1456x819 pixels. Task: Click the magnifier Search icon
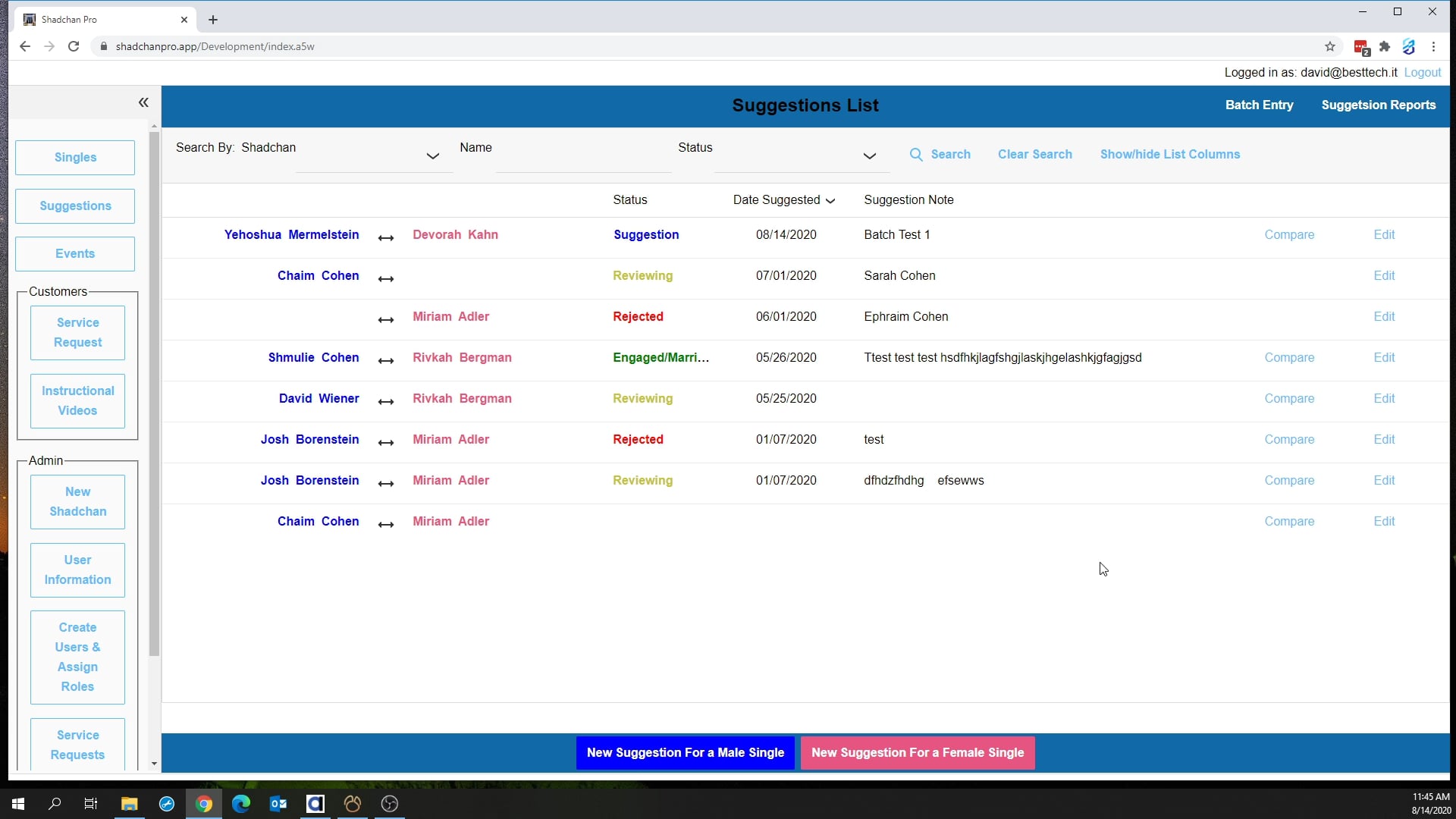click(x=916, y=155)
